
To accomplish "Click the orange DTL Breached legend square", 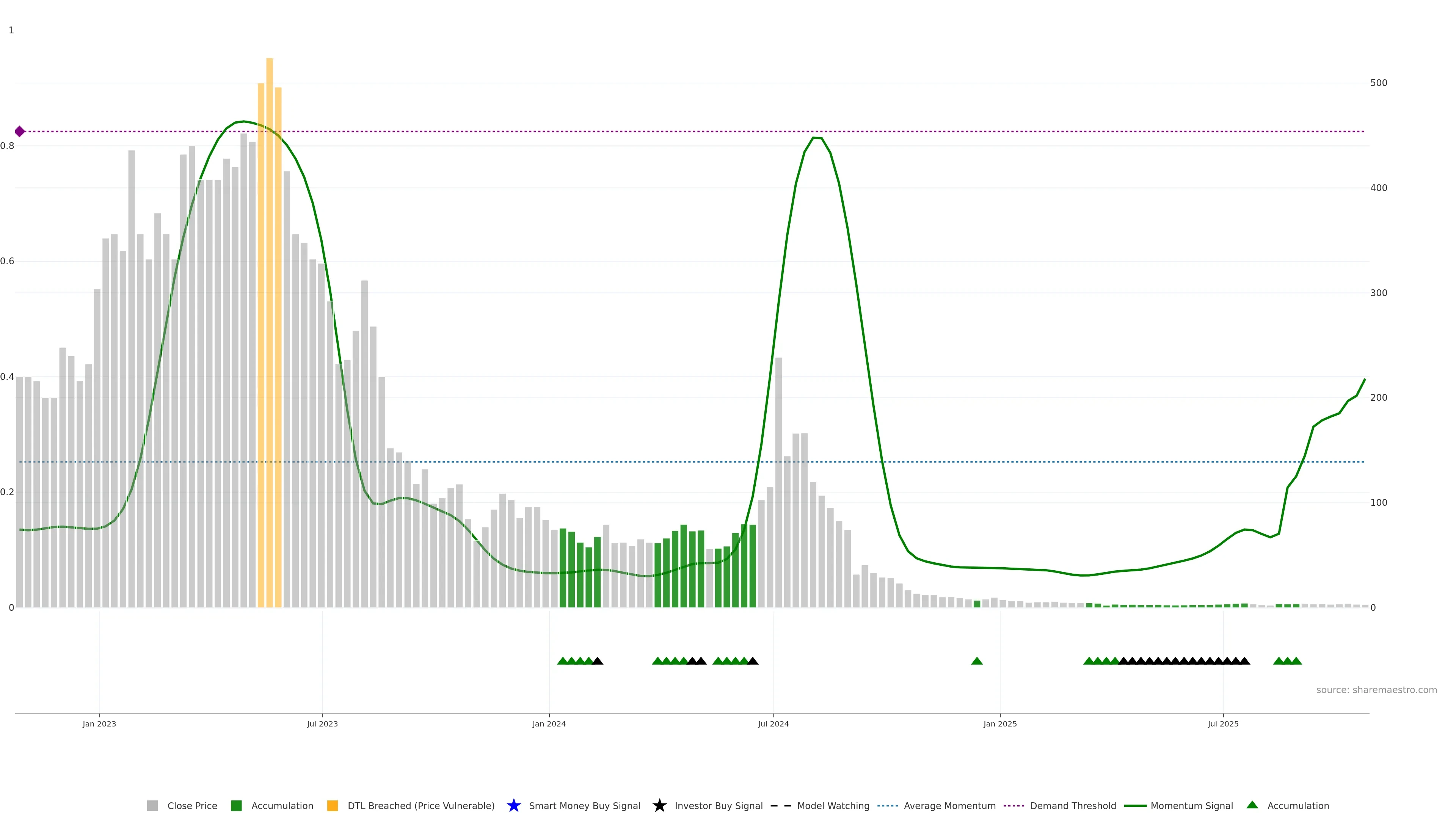I will click(333, 805).
